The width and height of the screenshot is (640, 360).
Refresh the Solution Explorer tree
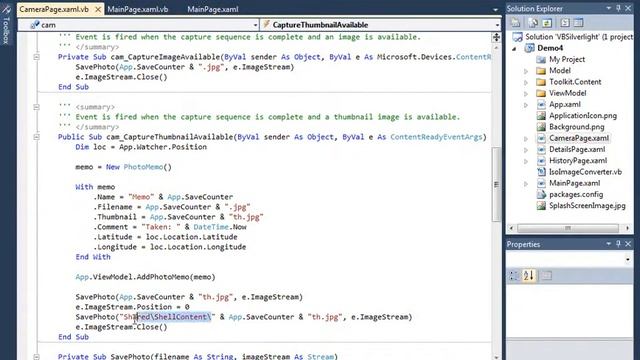(547, 23)
